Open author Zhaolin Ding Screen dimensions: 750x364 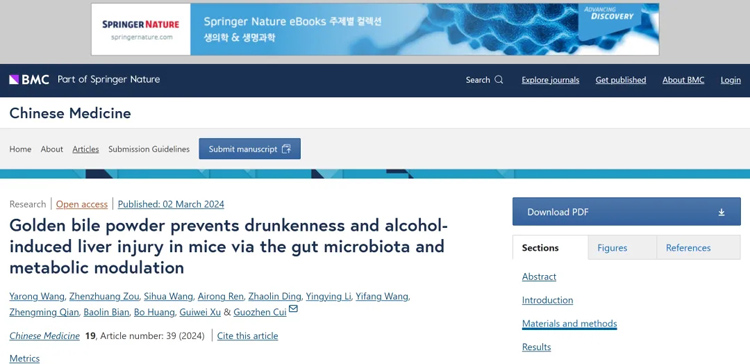275,297
